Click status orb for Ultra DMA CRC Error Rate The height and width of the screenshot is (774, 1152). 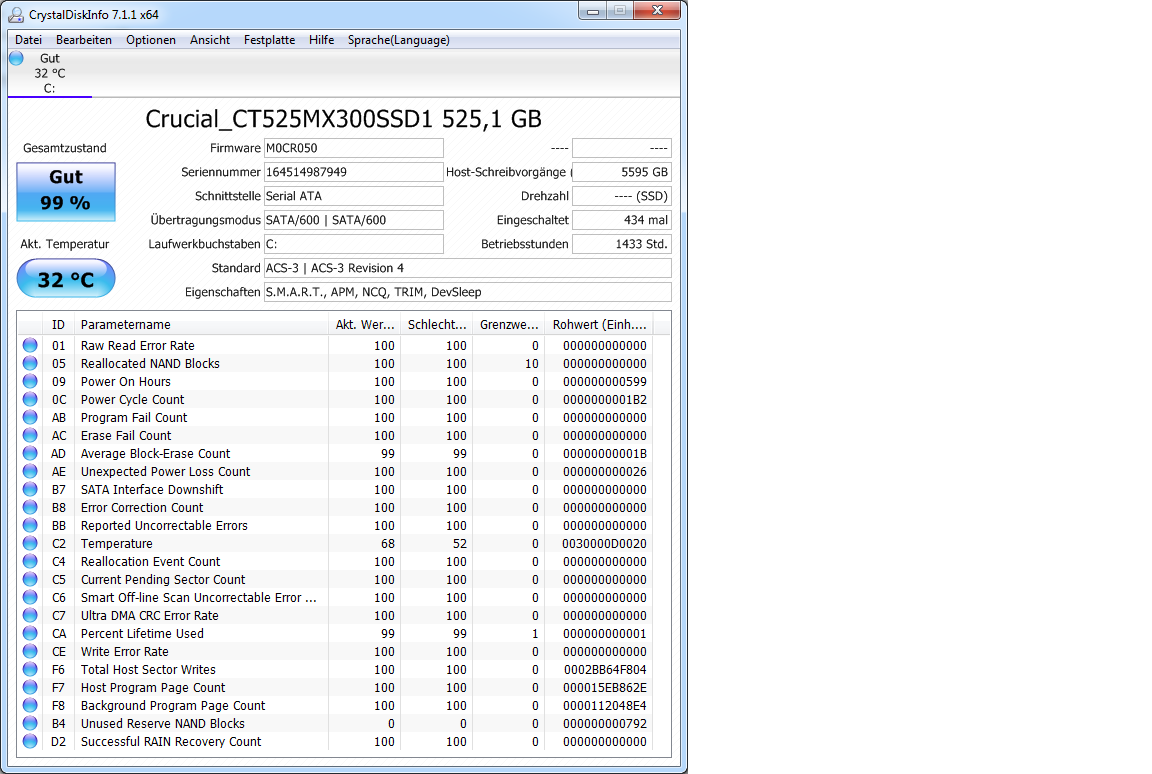pos(30,615)
